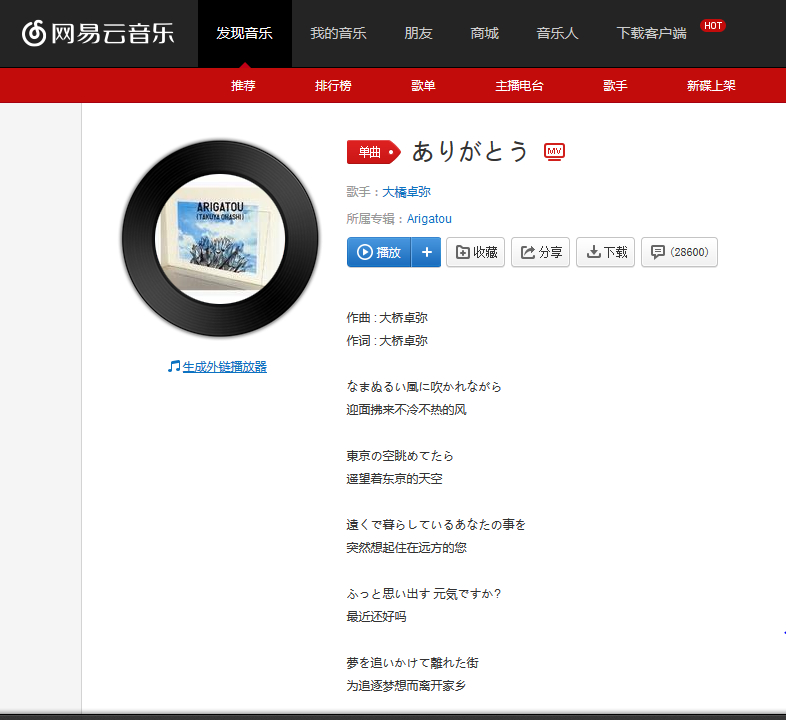
Task: Click lyric line 最近还好吗
Action: (376, 617)
